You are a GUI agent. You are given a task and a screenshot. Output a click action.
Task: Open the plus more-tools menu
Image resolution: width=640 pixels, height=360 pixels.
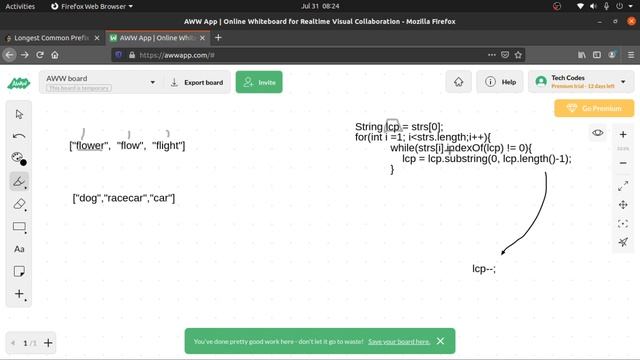click(x=19, y=294)
